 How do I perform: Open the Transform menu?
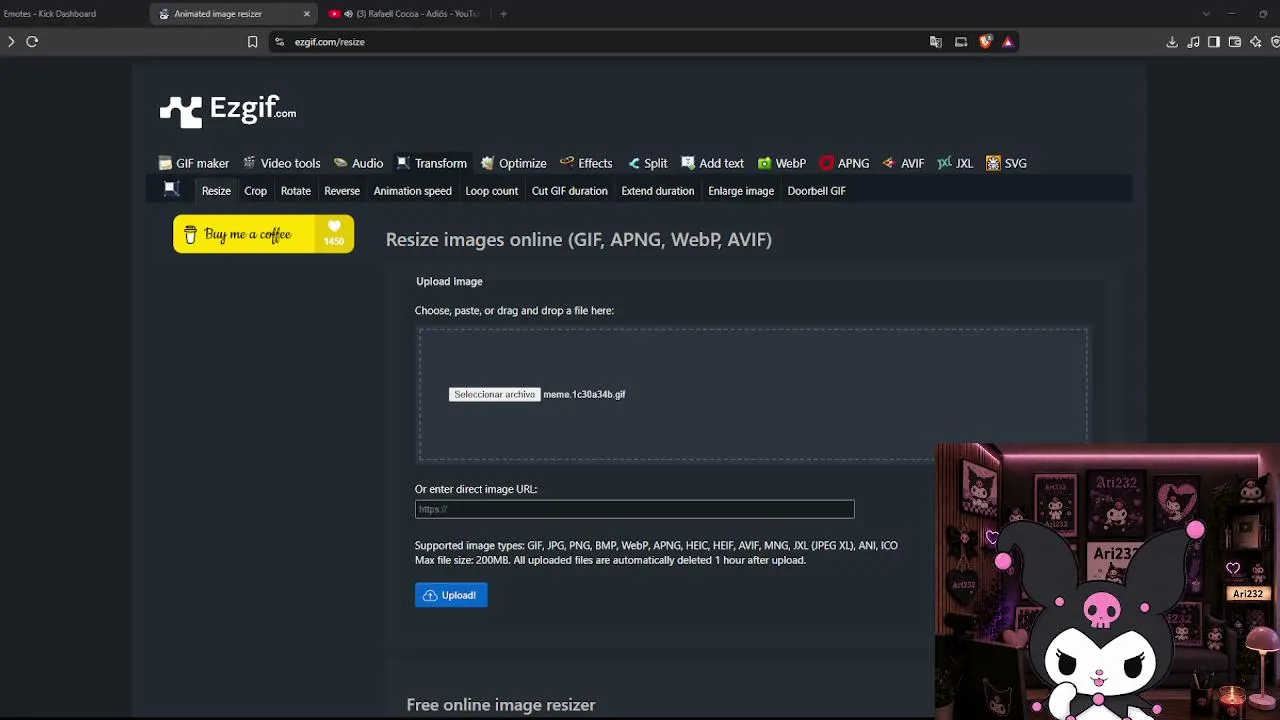point(432,163)
